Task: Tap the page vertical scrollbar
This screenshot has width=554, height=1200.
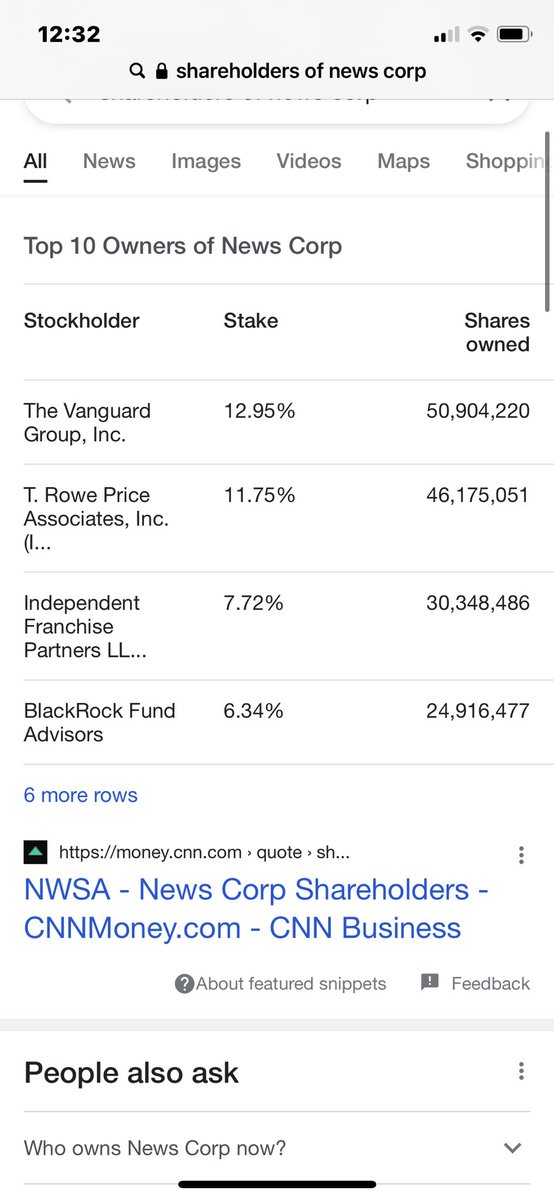Action: [x=547, y=220]
